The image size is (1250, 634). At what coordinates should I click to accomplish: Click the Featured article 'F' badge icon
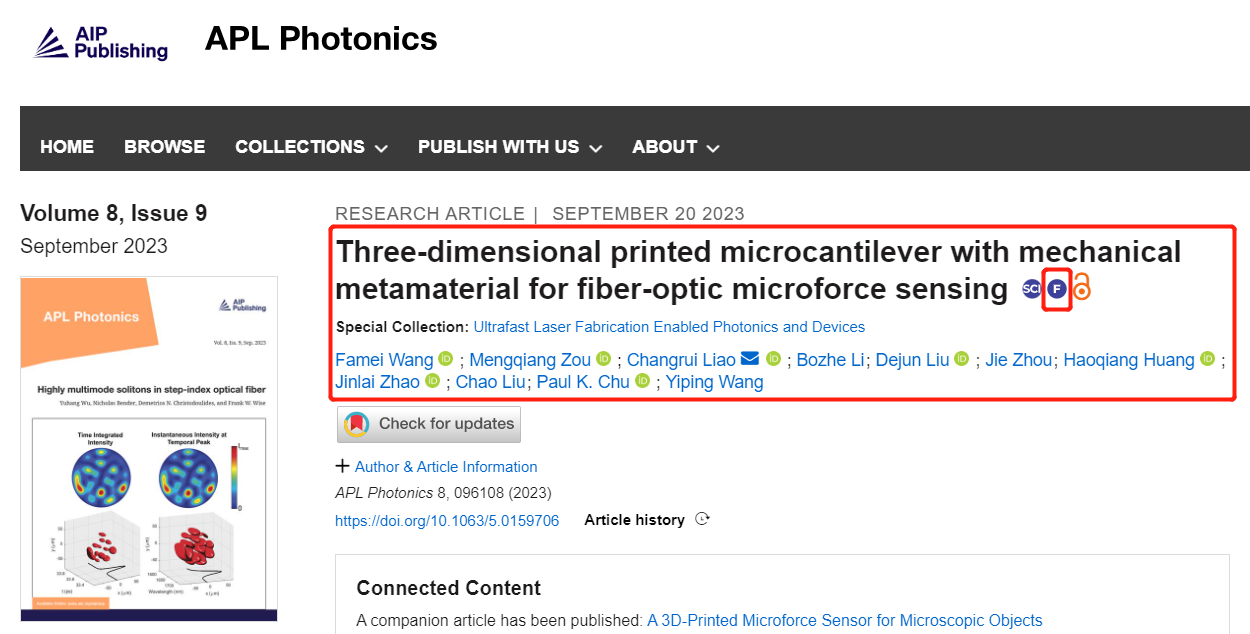(x=1057, y=290)
